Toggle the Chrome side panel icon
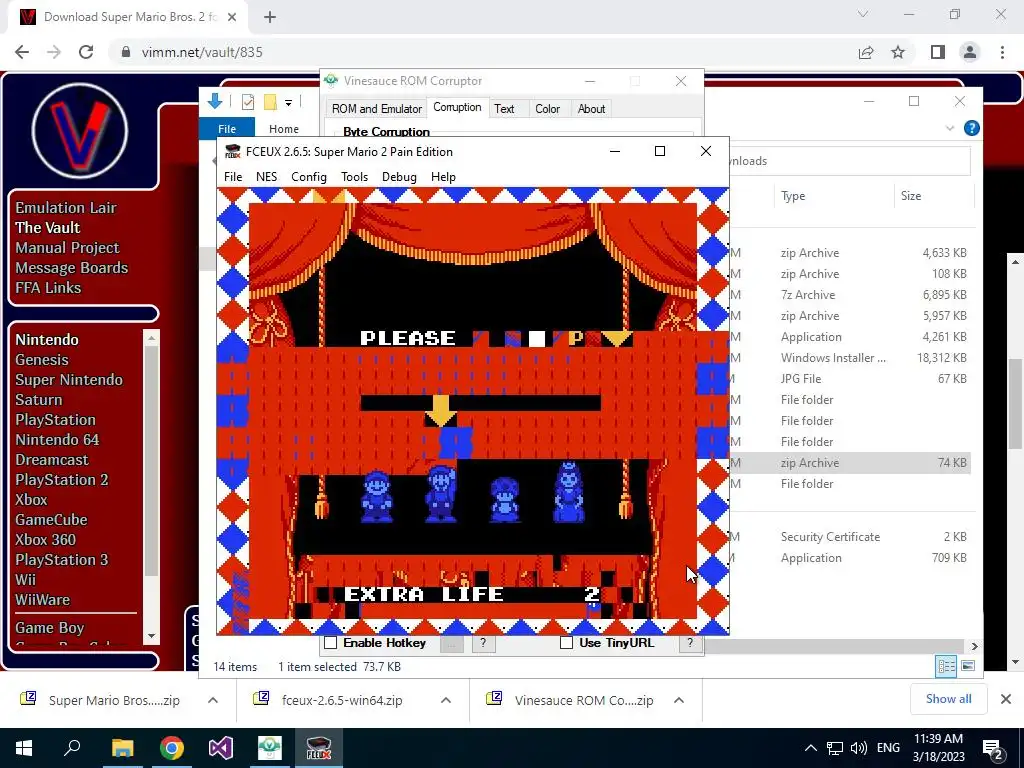Image resolution: width=1024 pixels, height=768 pixels. pos(938,52)
